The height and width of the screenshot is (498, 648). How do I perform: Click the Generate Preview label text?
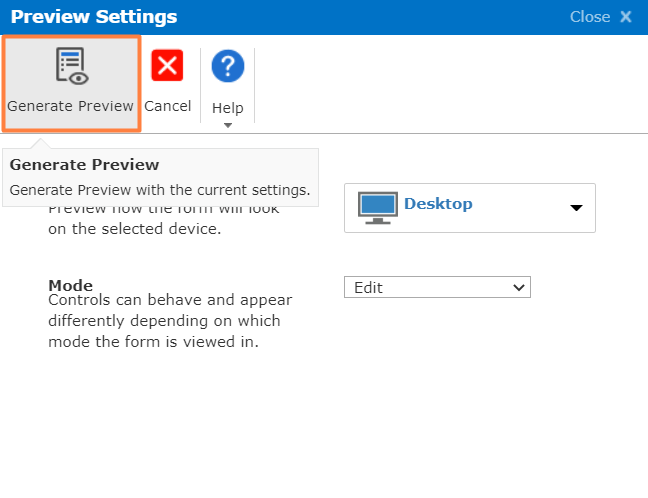click(70, 106)
